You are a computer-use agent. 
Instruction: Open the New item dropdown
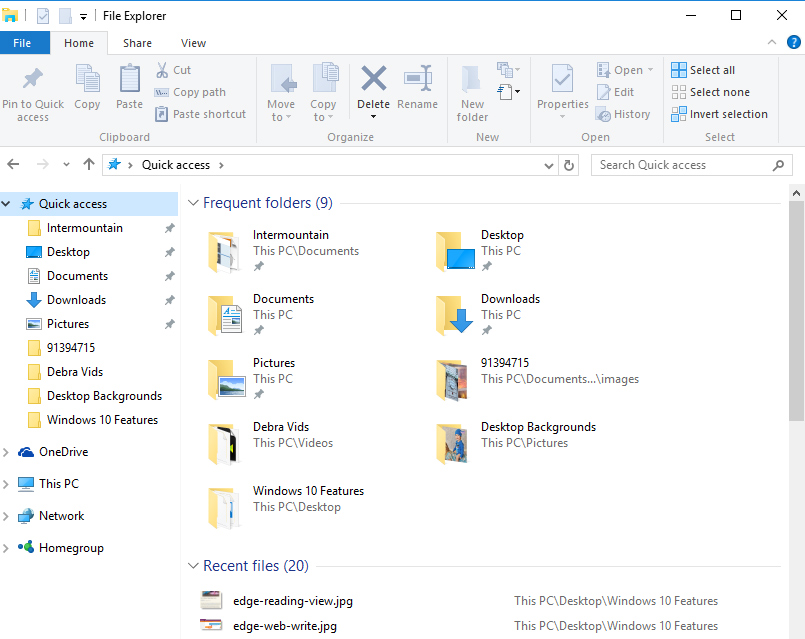point(508,68)
